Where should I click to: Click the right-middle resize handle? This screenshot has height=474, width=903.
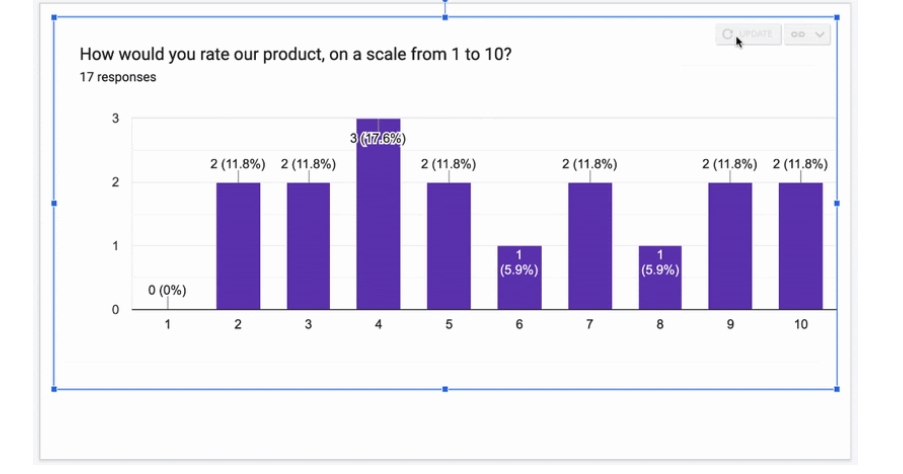pos(837,203)
